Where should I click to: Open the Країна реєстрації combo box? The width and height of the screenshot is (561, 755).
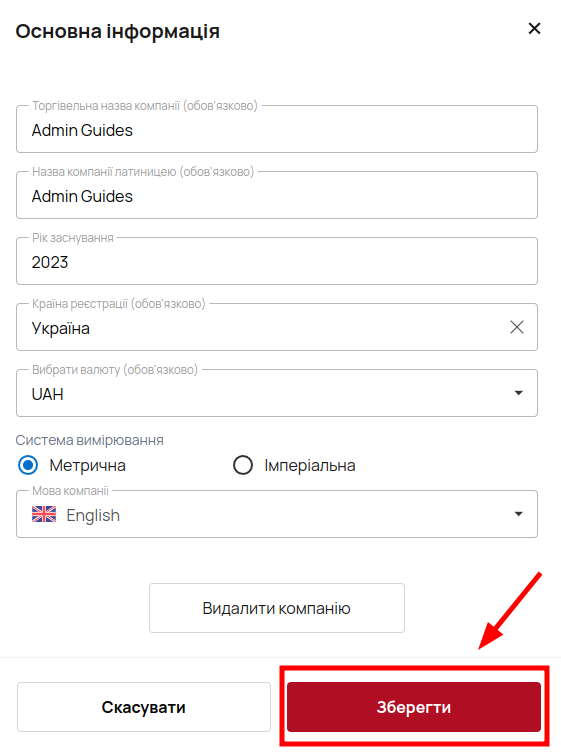coord(277,327)
